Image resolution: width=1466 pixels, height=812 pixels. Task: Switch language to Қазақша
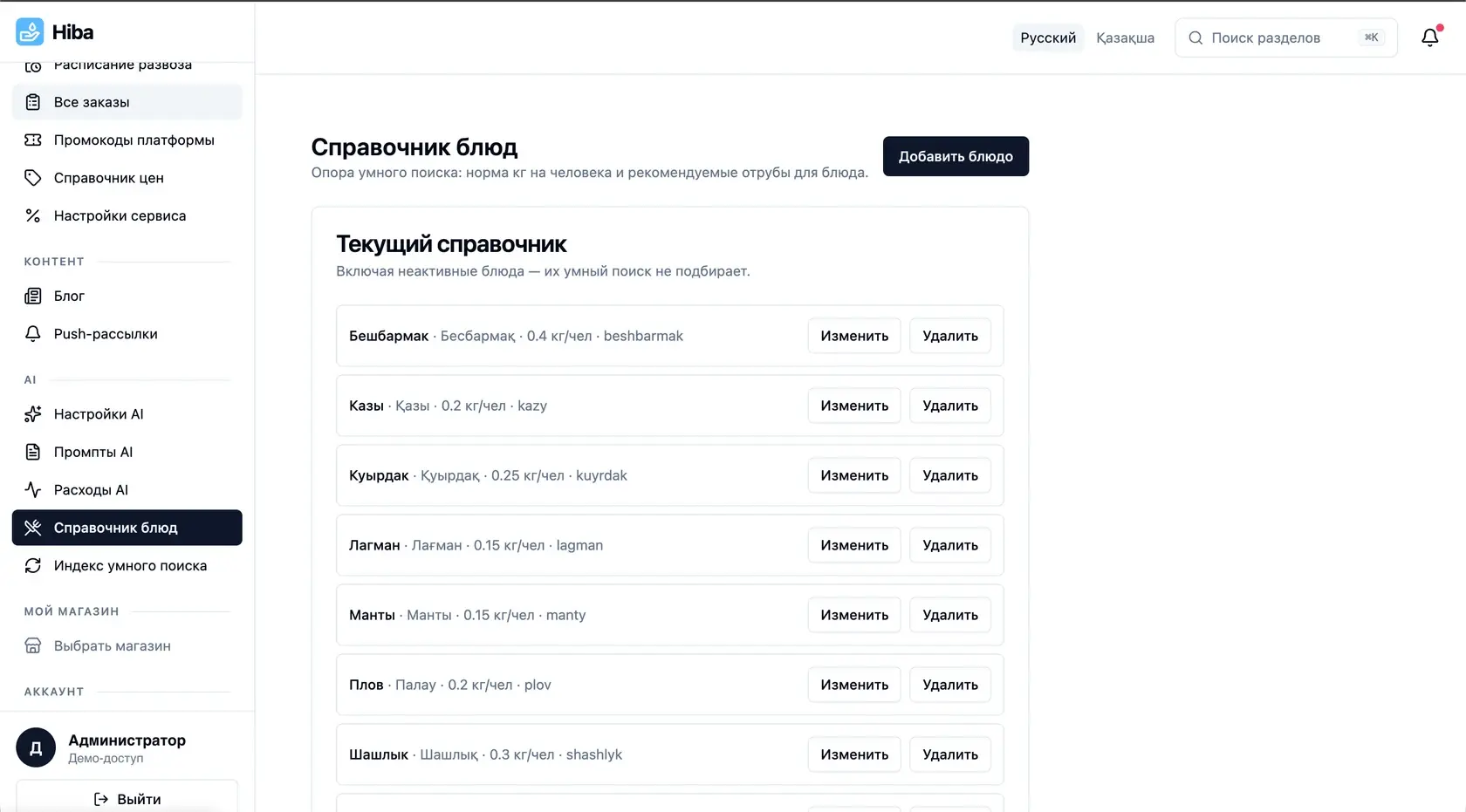point(1125,38)
